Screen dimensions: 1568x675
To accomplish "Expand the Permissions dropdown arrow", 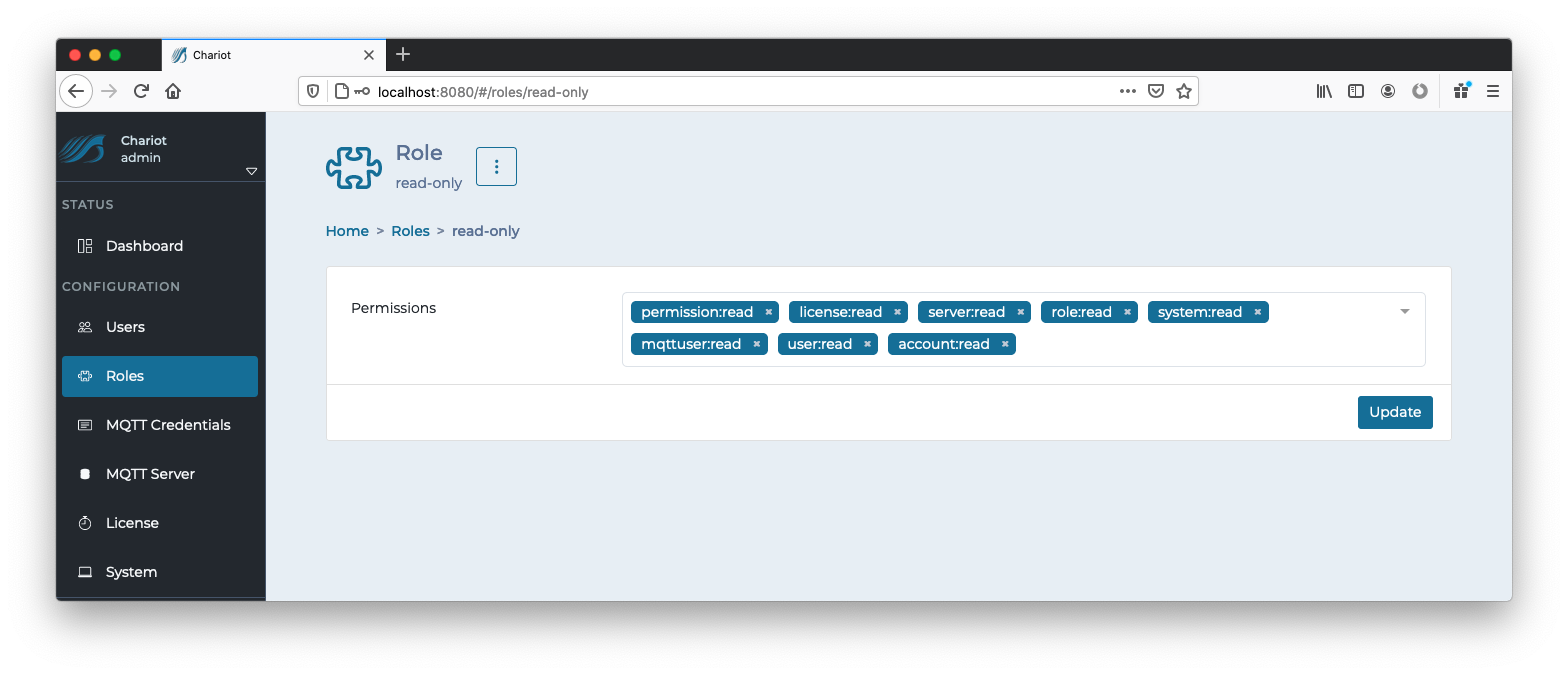I will (1404, 312).
